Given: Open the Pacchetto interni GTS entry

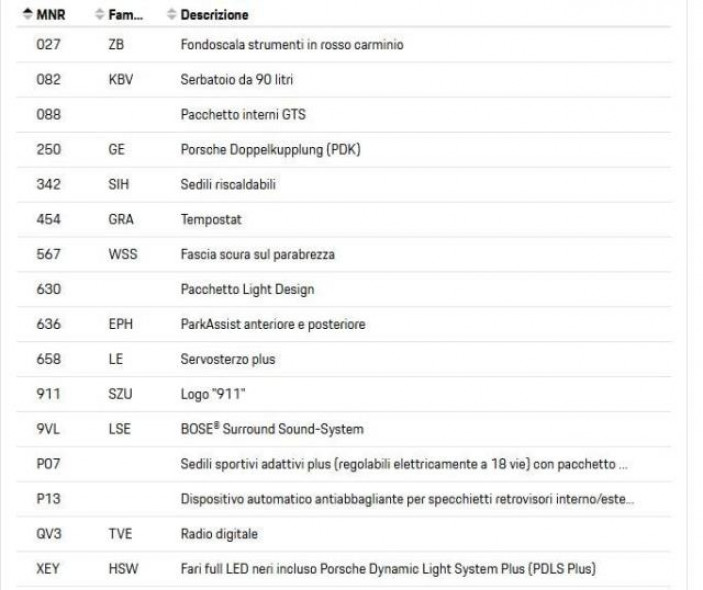Looking at the screenshot, I should click(x=344, y=115).
